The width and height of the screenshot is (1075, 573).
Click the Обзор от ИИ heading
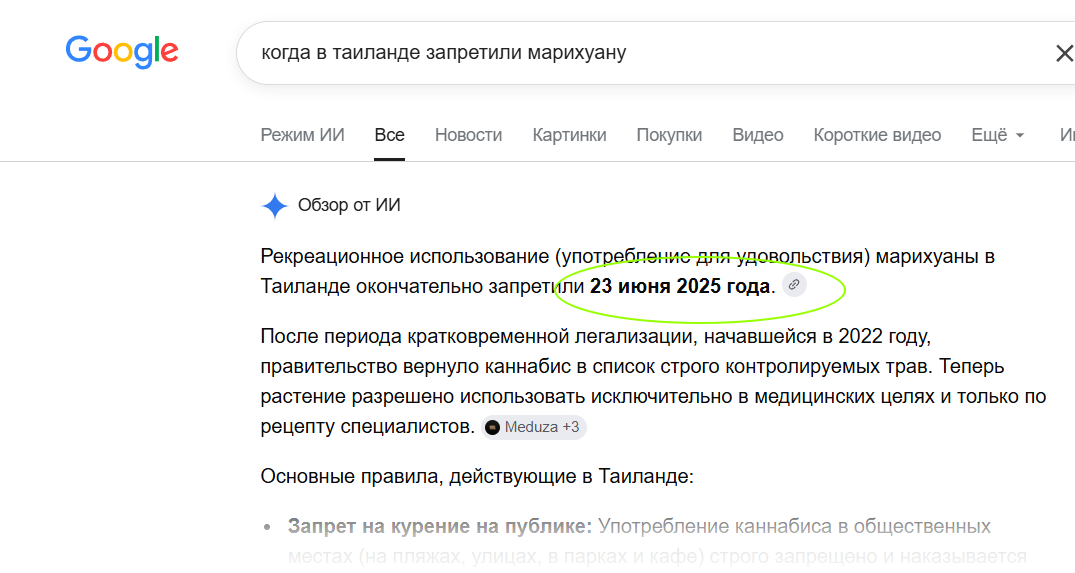(x=349, y=205)
